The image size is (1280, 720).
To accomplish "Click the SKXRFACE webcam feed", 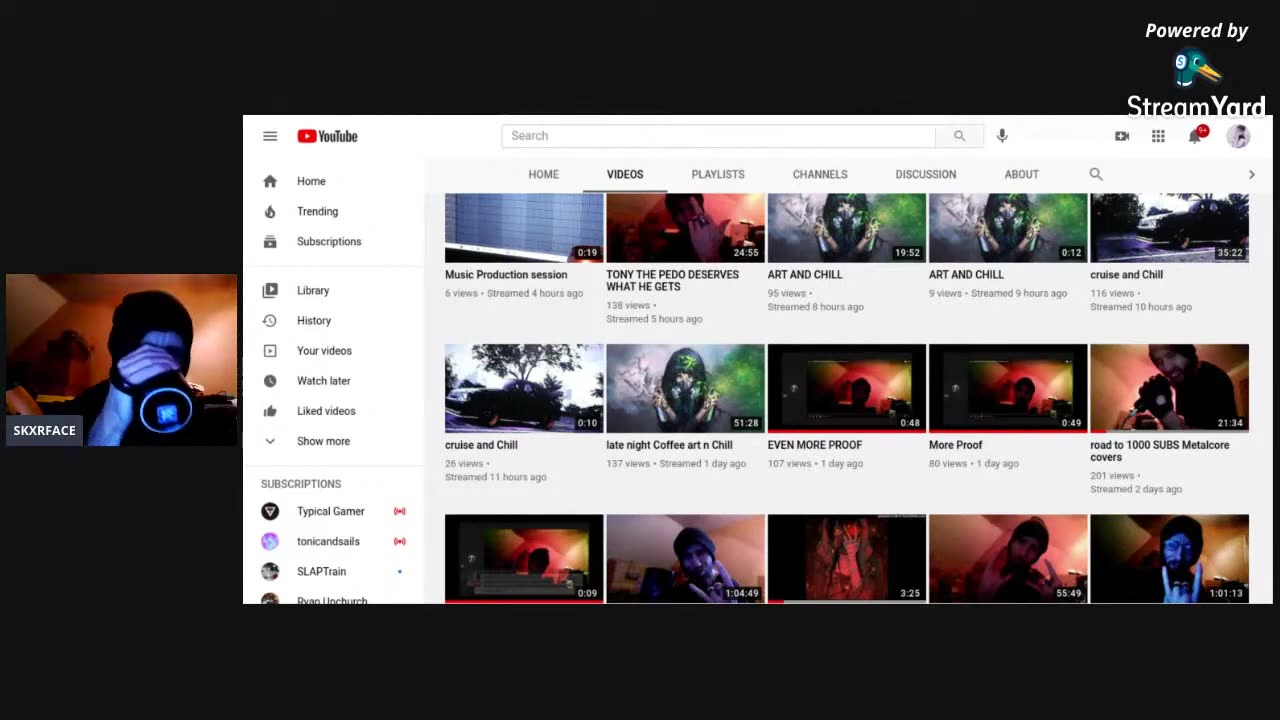I will coord(121,360).
